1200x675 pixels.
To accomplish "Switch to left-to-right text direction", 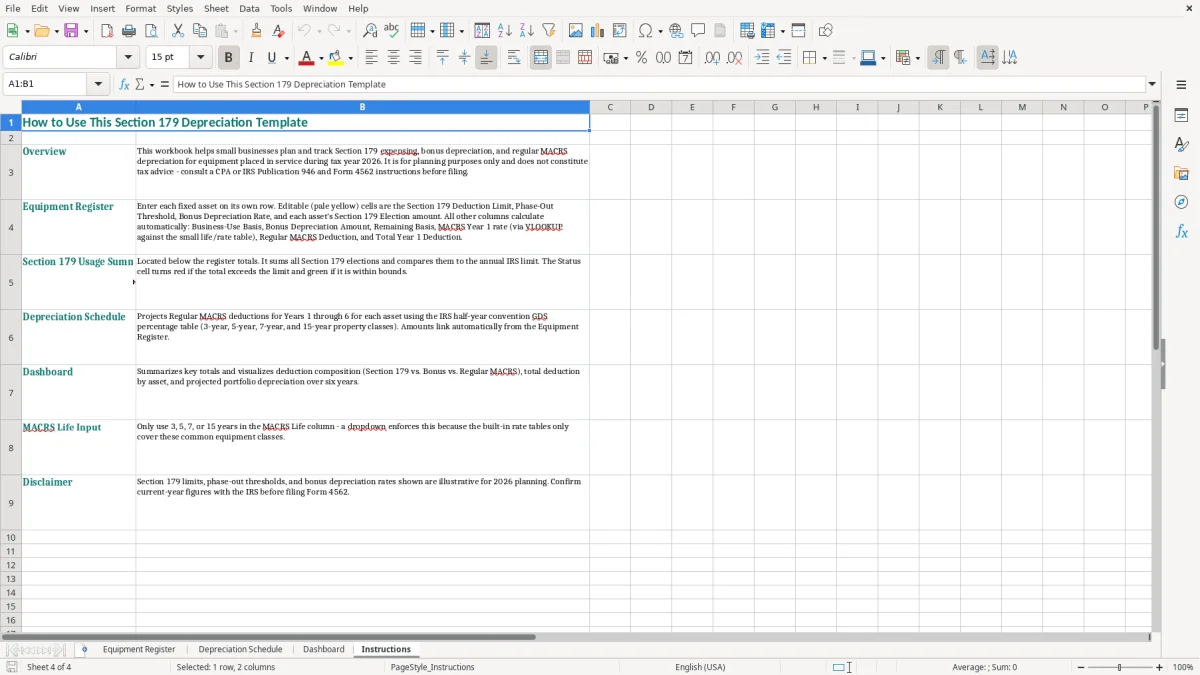I will 938,58.
